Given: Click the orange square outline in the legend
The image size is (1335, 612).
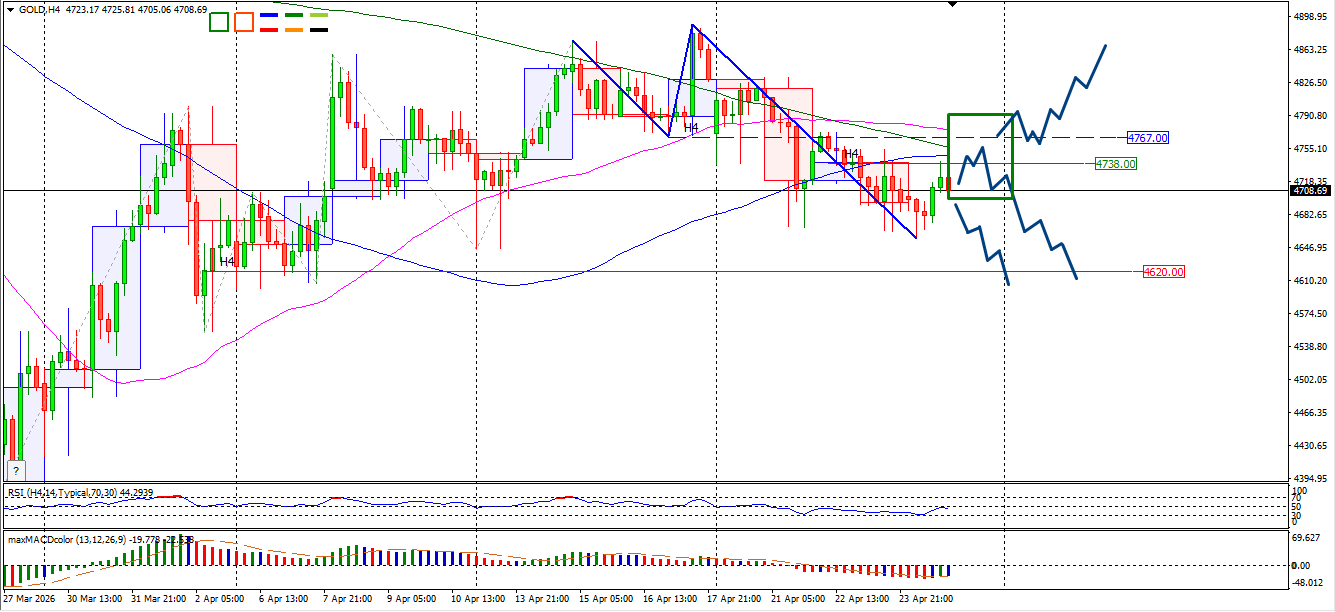Looking at the screenshot, I should (244, 22).
